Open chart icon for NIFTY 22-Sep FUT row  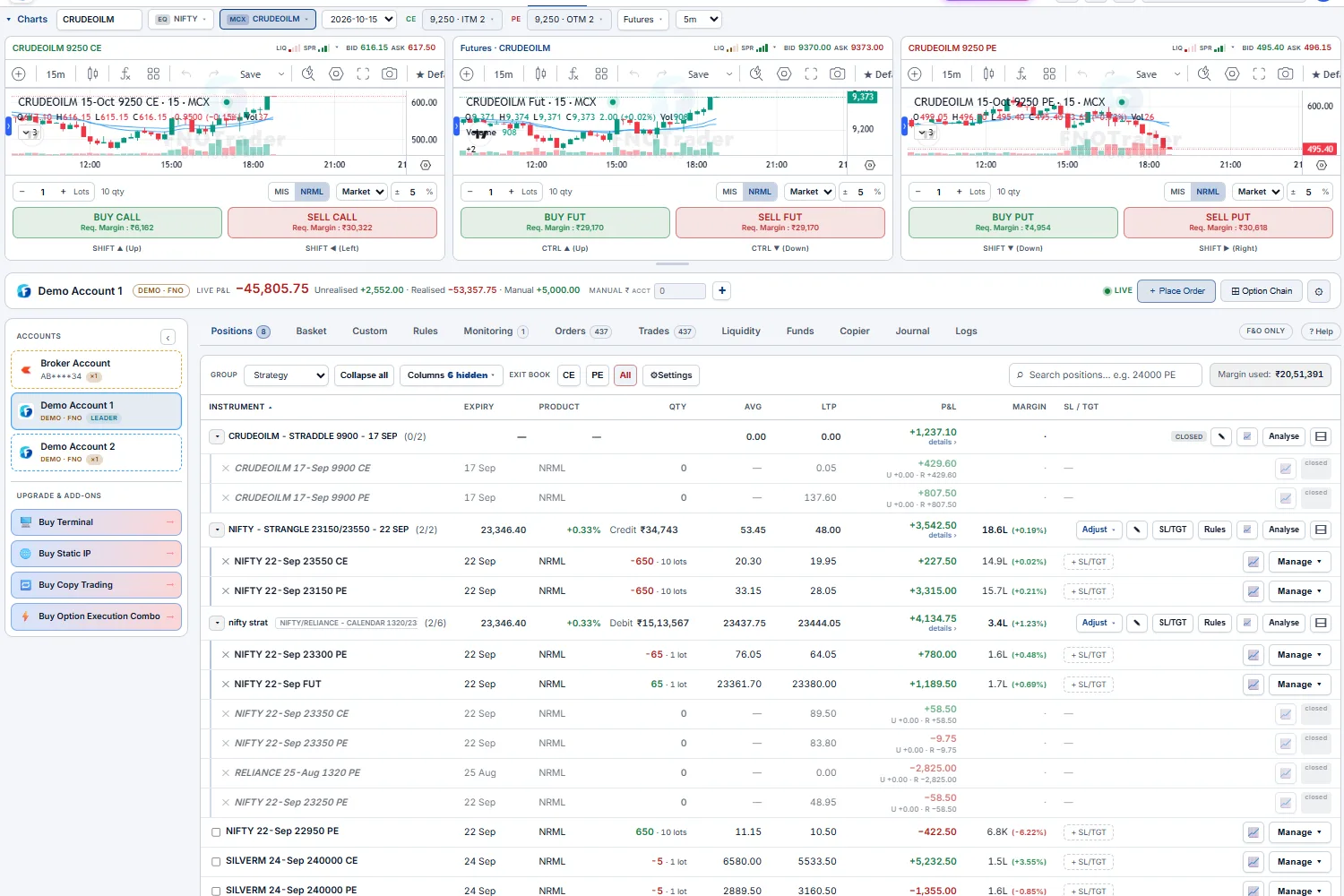tap(1254, 685)
